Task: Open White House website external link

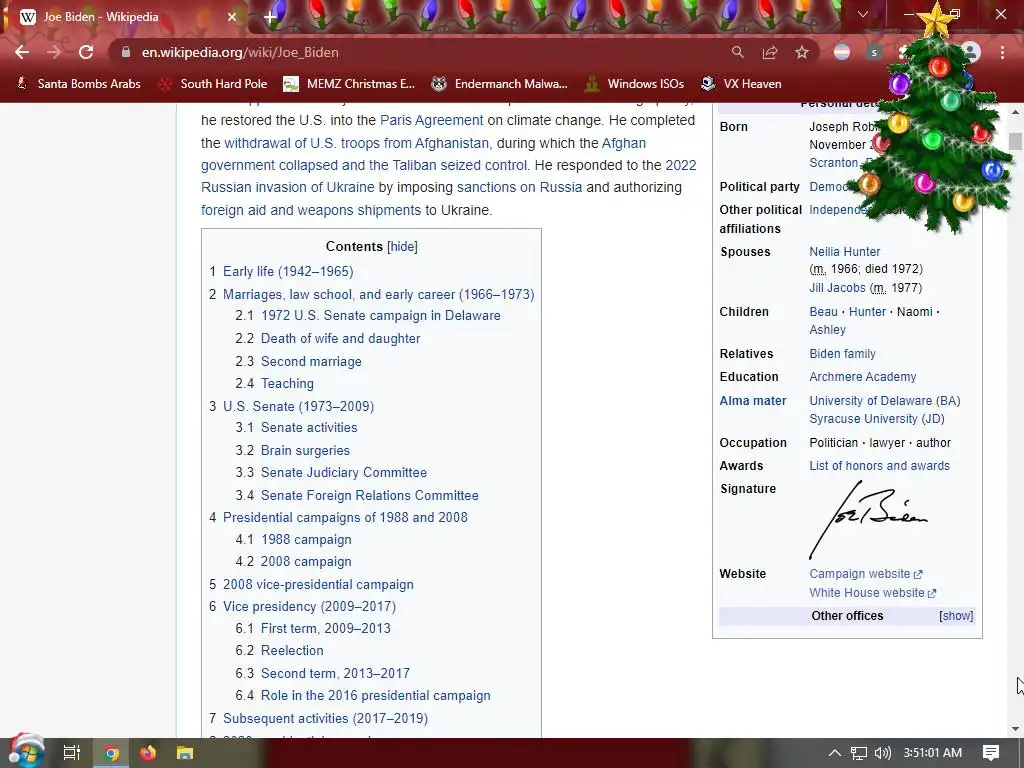Action: click(873, 593)
